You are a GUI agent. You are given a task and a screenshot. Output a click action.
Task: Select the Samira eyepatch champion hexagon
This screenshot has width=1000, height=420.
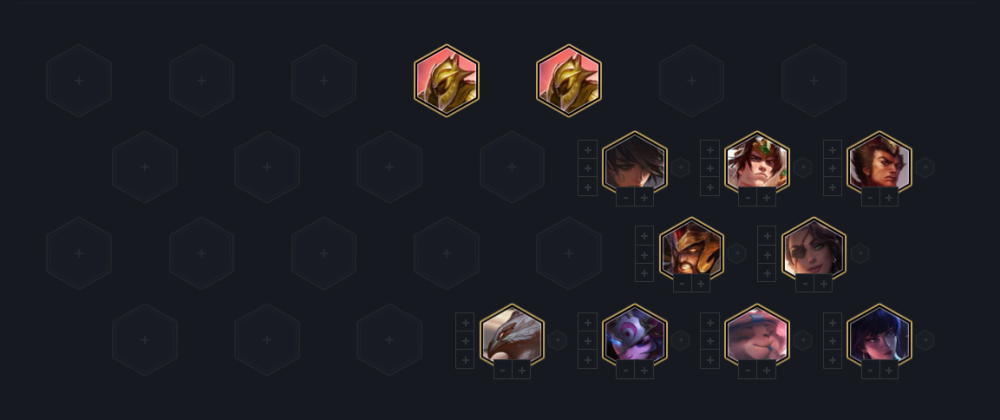pyautogui.click(x=814, y=249)
